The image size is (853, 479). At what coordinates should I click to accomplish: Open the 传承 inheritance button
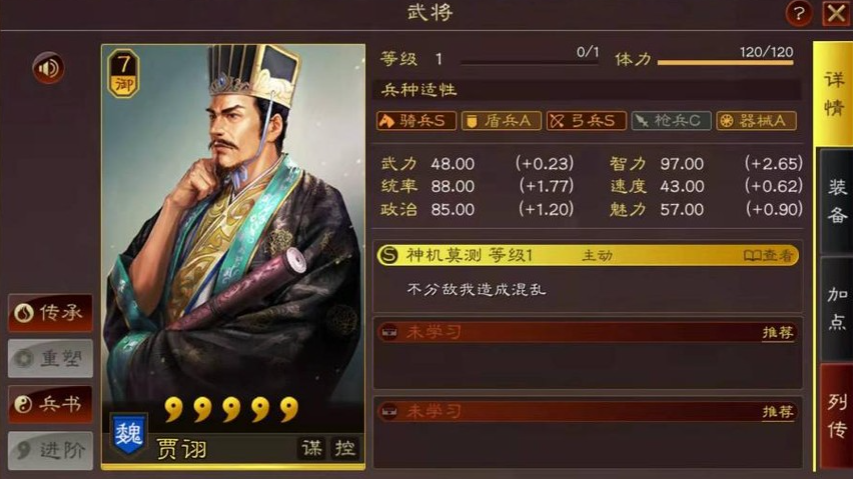50,313
